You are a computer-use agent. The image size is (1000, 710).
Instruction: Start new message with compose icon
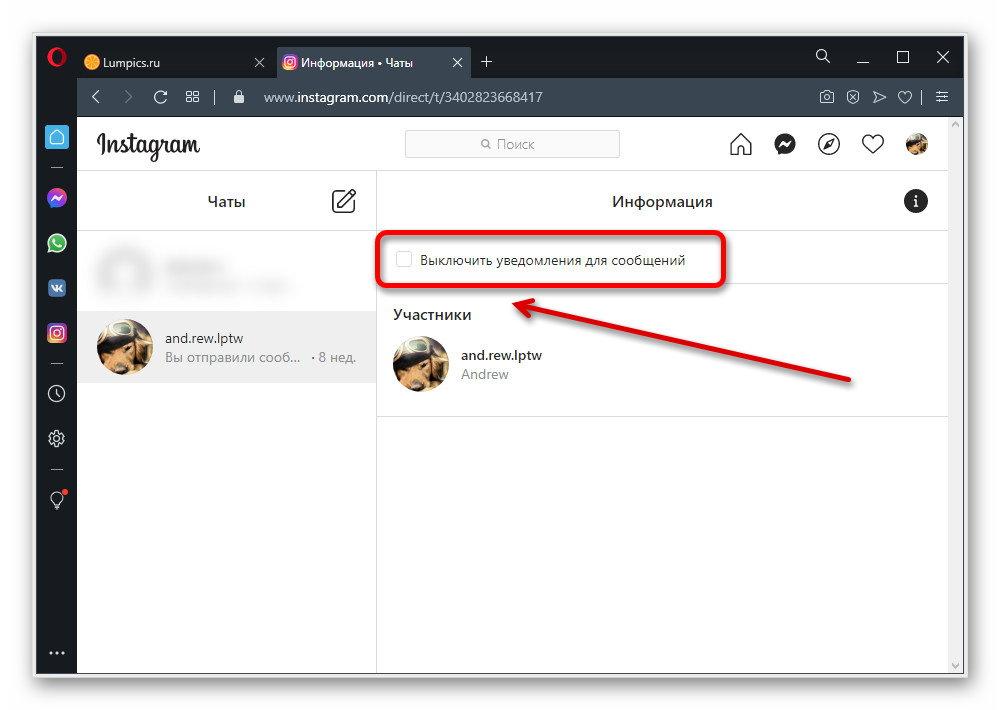[344, 201]
